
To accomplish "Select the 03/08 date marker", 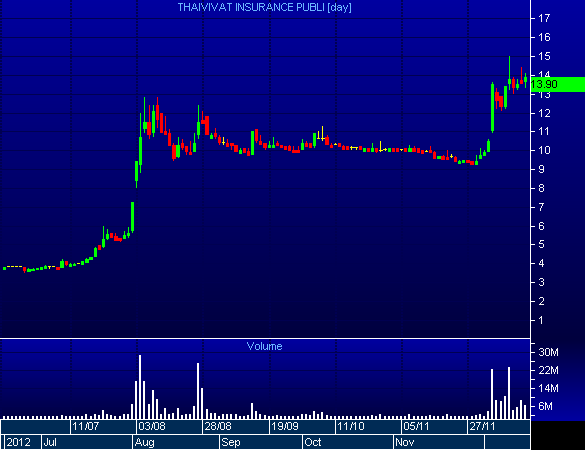I will (151, 426).
